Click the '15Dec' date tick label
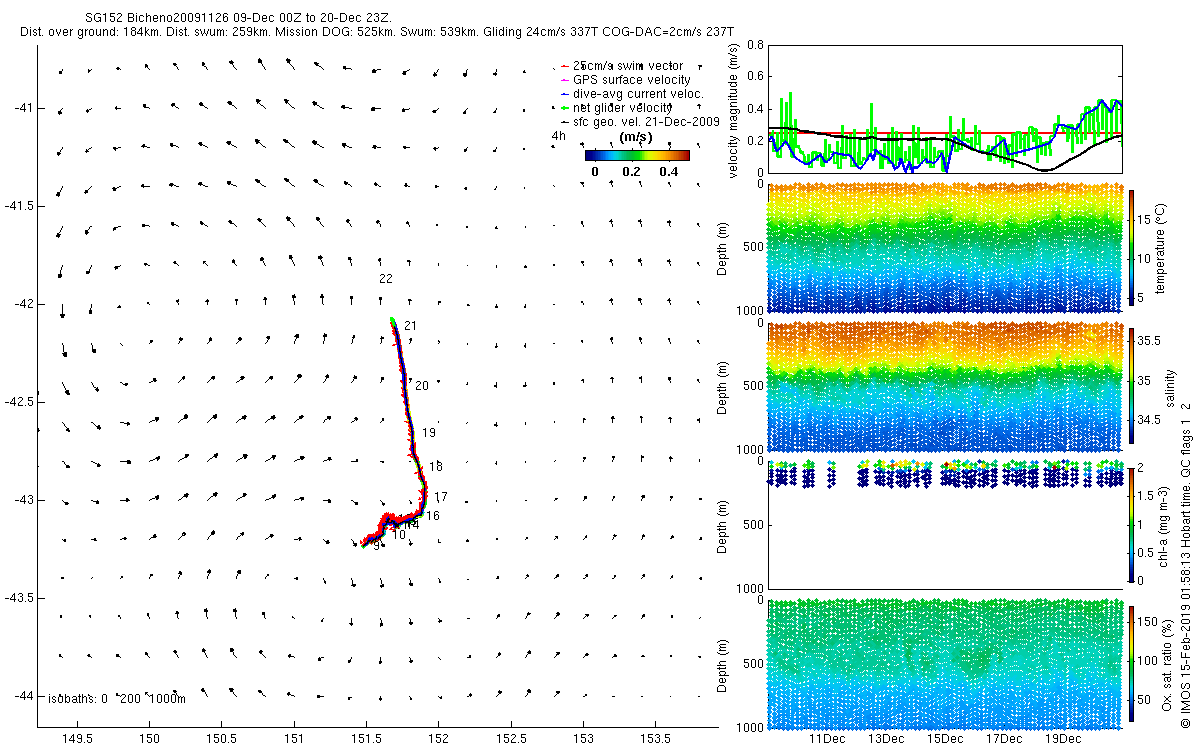This screenshot has width=1200, height=750. (x=945, y=739)
